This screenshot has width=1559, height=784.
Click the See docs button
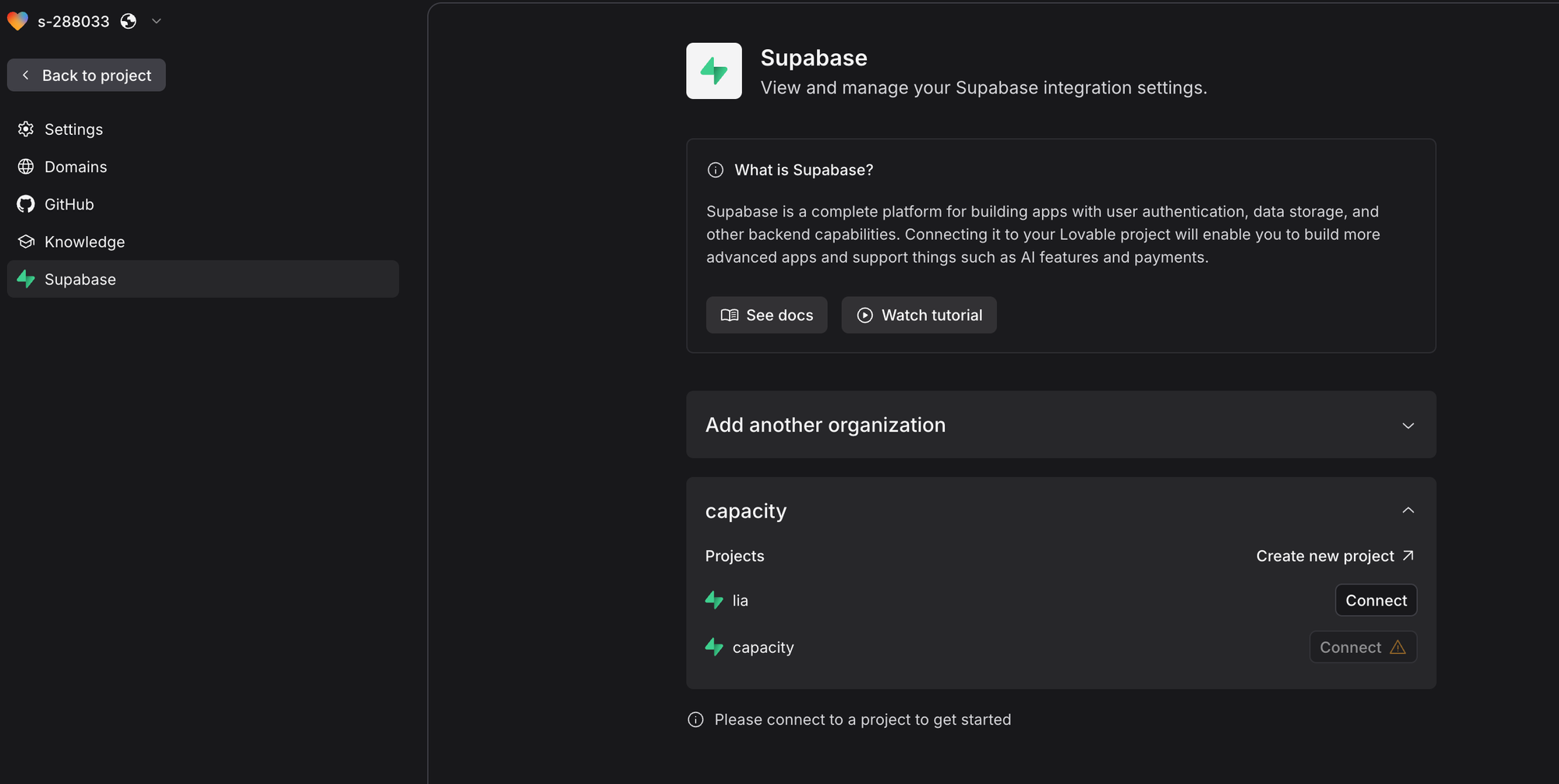coord(766,315)
